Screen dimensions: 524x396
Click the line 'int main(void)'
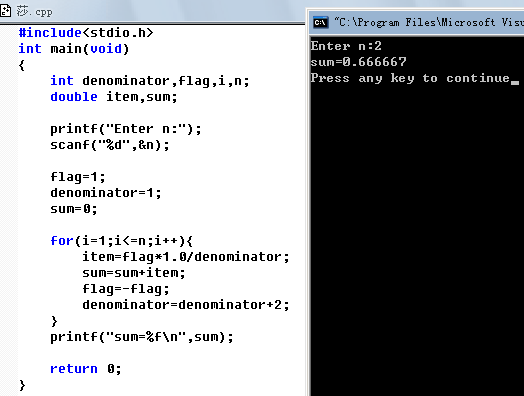(74, 49)
